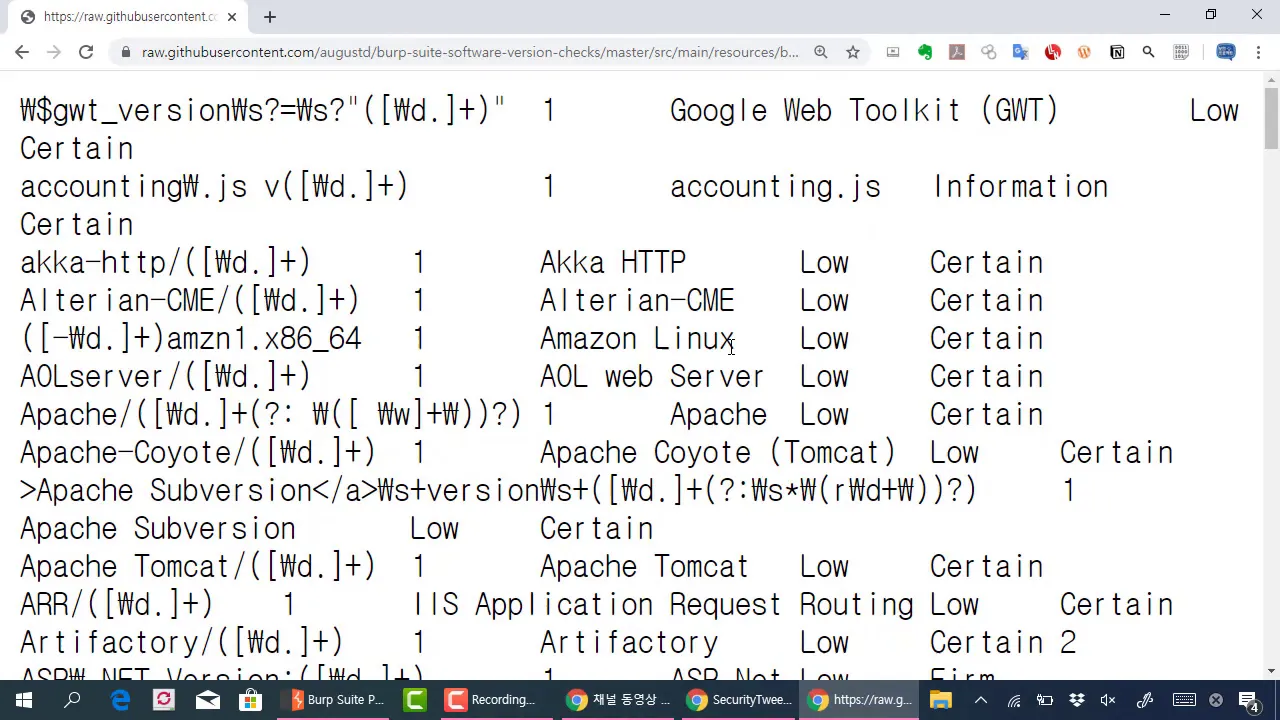Open the WordPress extension icon
The image size is (1280, 720).
(1084, 52)
